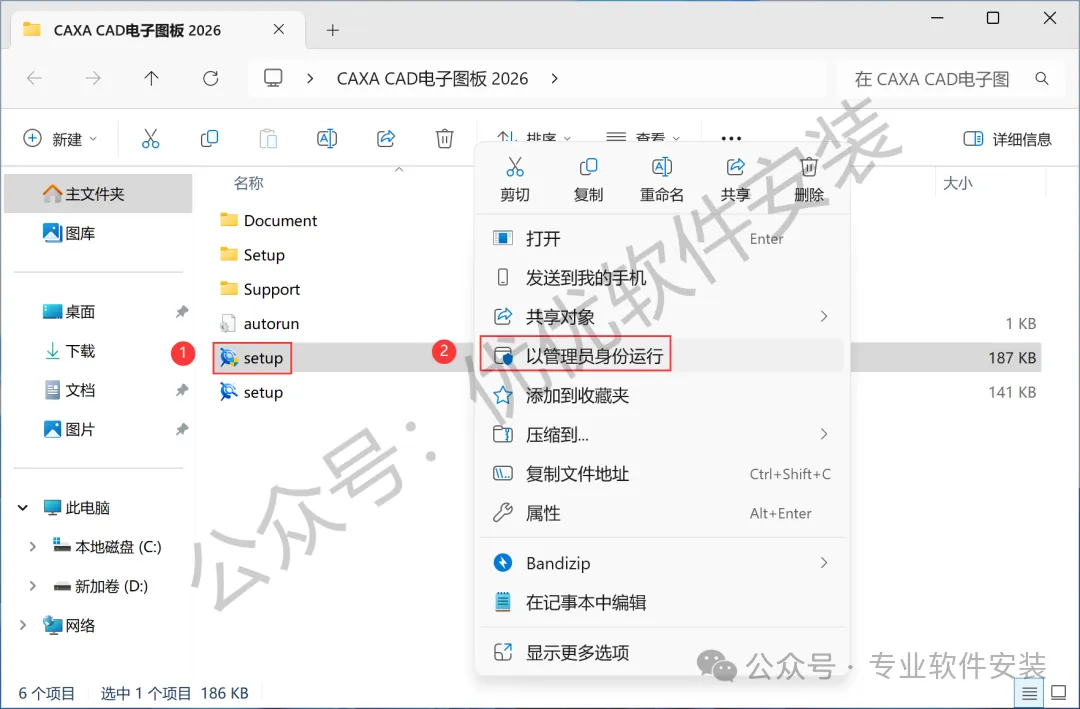1080x709 pixels.
Task: Switch to details list view in the status bar
Action: coord(1029,692)
